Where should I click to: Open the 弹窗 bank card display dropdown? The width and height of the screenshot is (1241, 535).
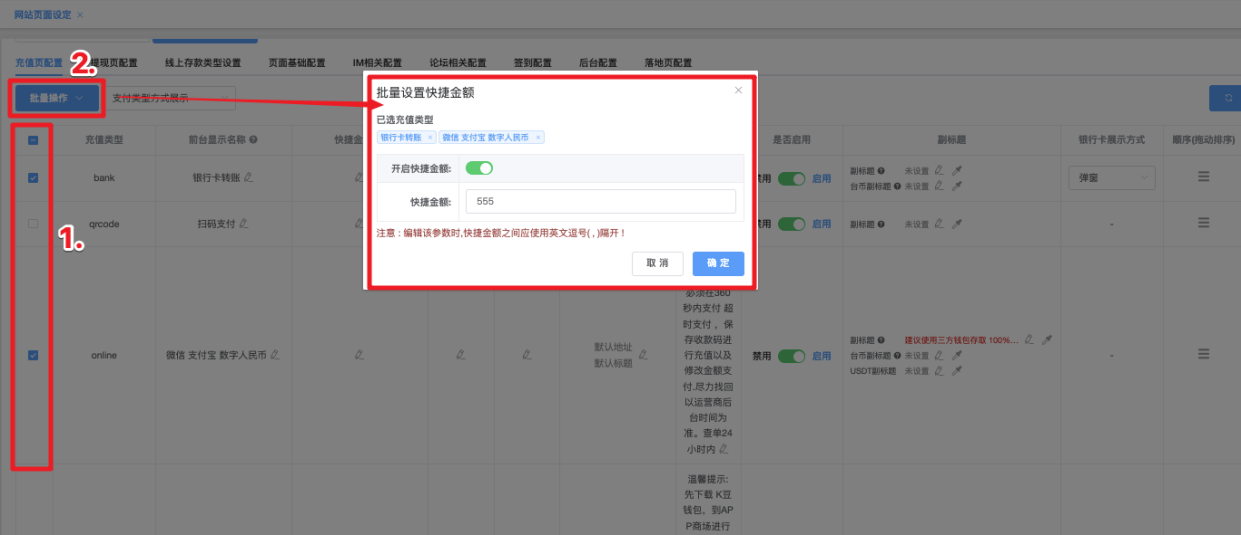(1111, 178)
